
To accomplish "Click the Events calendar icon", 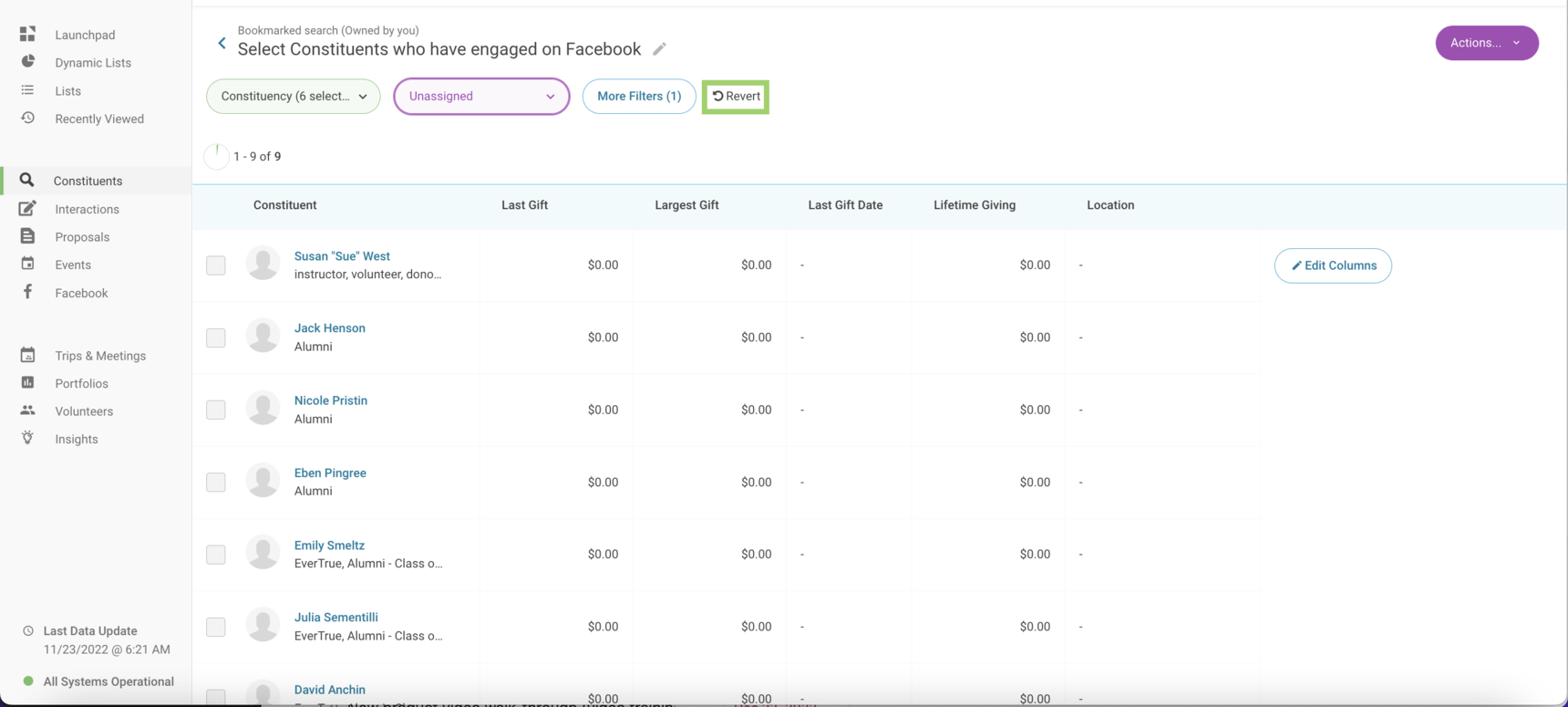I will pyautogui.click(x=27, y=264).
